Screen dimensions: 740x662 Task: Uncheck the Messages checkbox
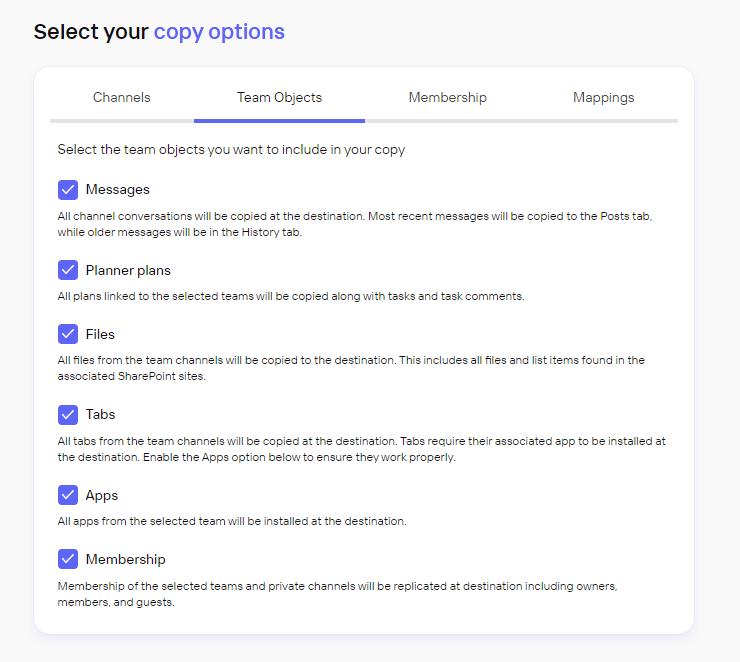tap(68, 190)
